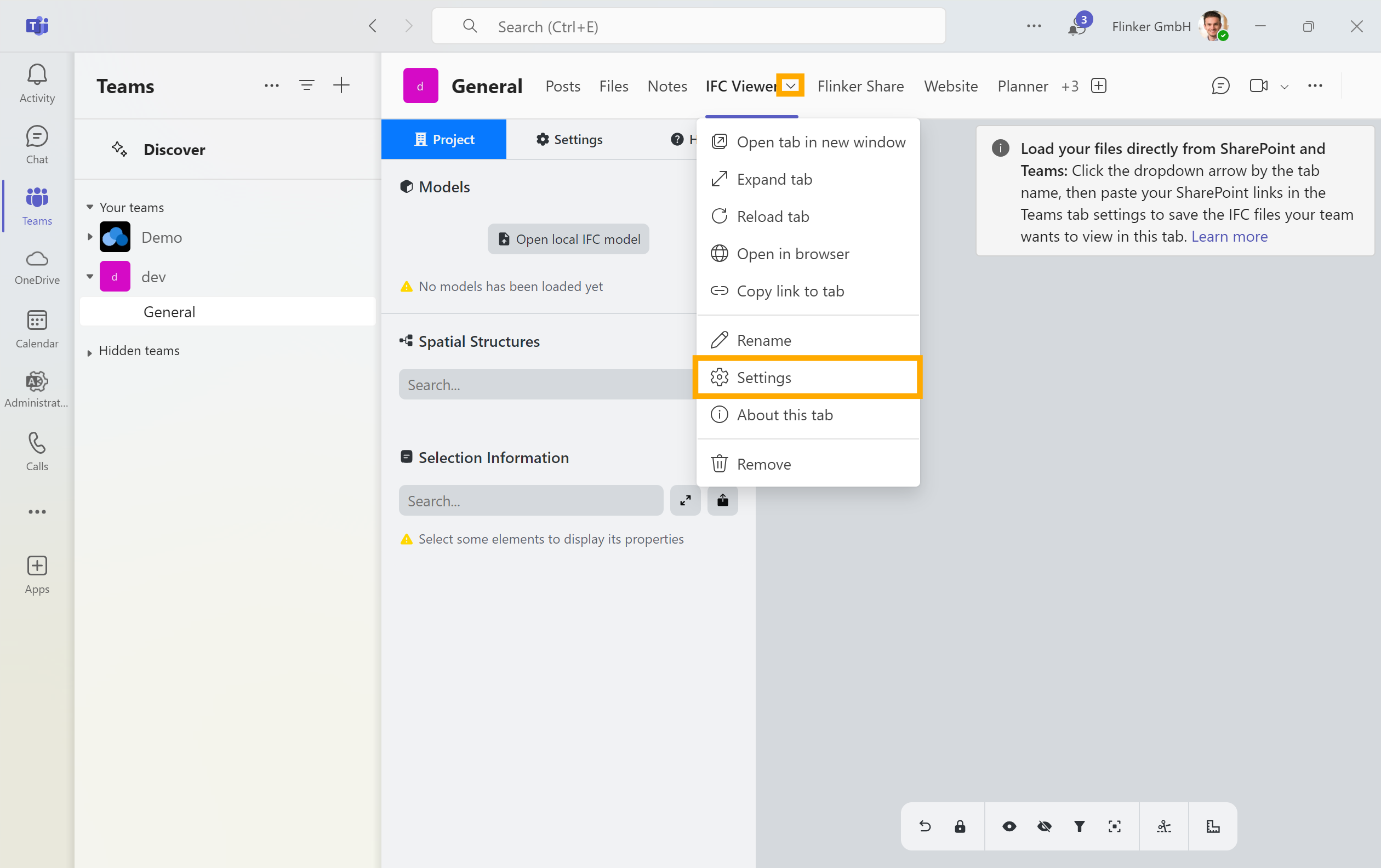Choose Expand tab from menu
Viewport: 1381px width, 868px height.
(808, 179)
